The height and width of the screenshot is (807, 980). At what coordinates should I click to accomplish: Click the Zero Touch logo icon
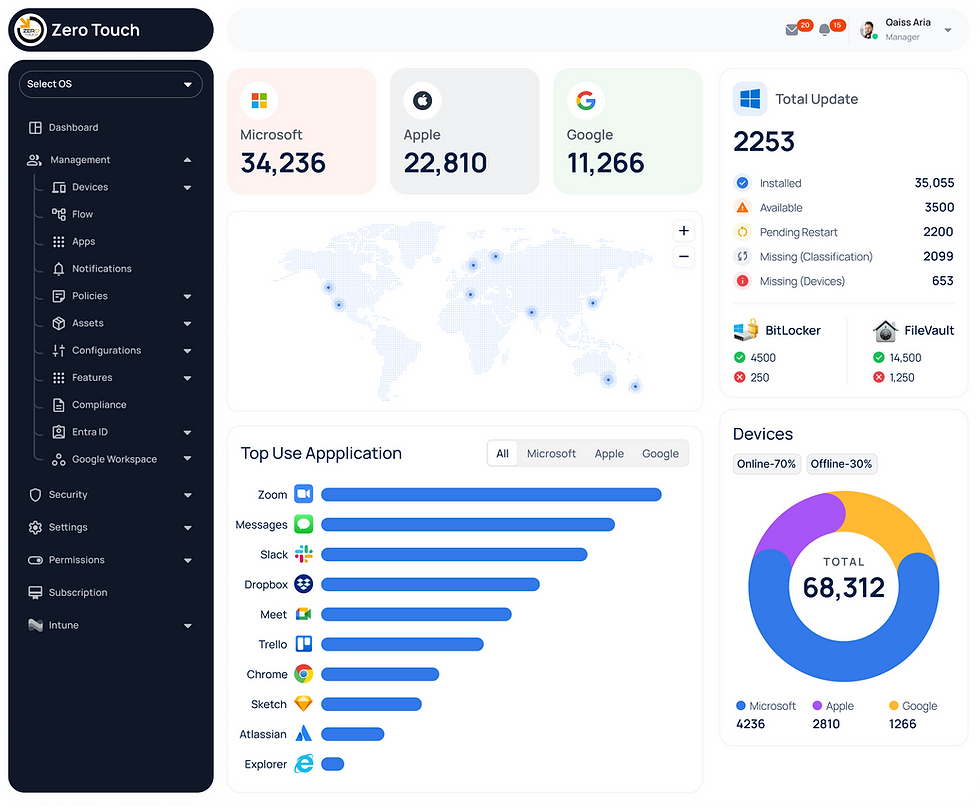[x=30, y=30]
